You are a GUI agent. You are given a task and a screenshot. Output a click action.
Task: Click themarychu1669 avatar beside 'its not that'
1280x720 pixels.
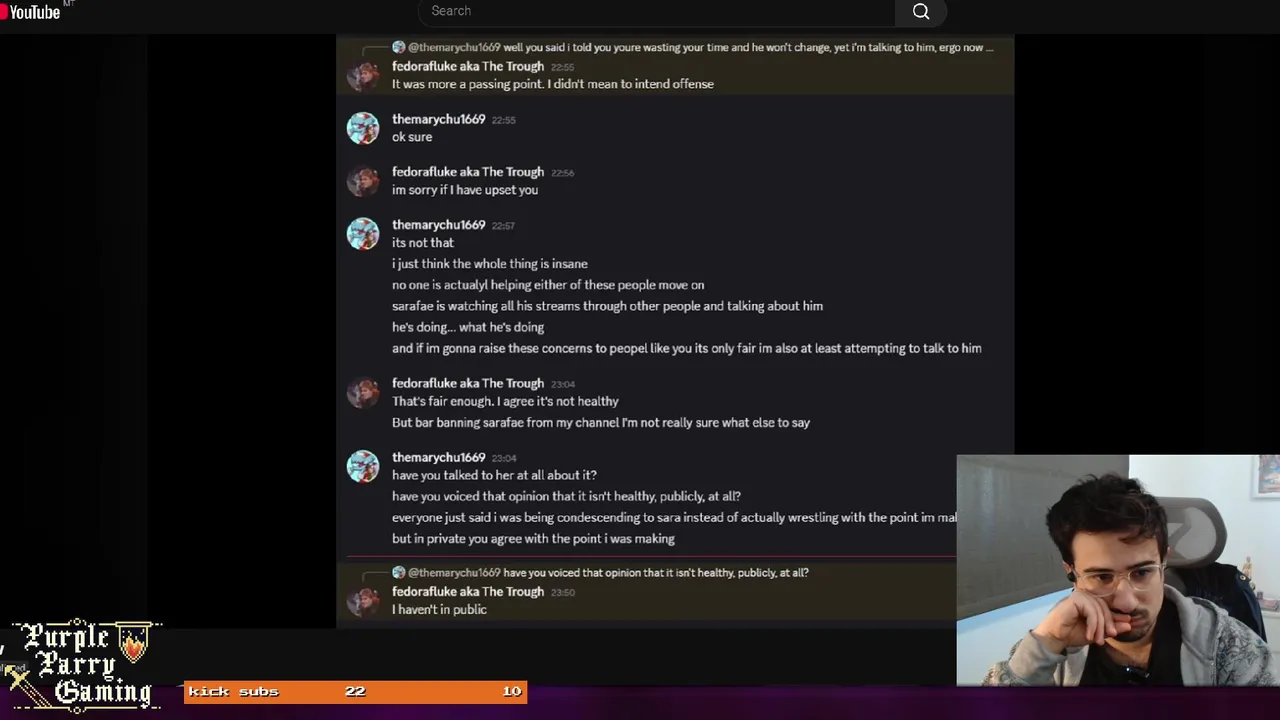pyautogui.click(x=363, y=234)
